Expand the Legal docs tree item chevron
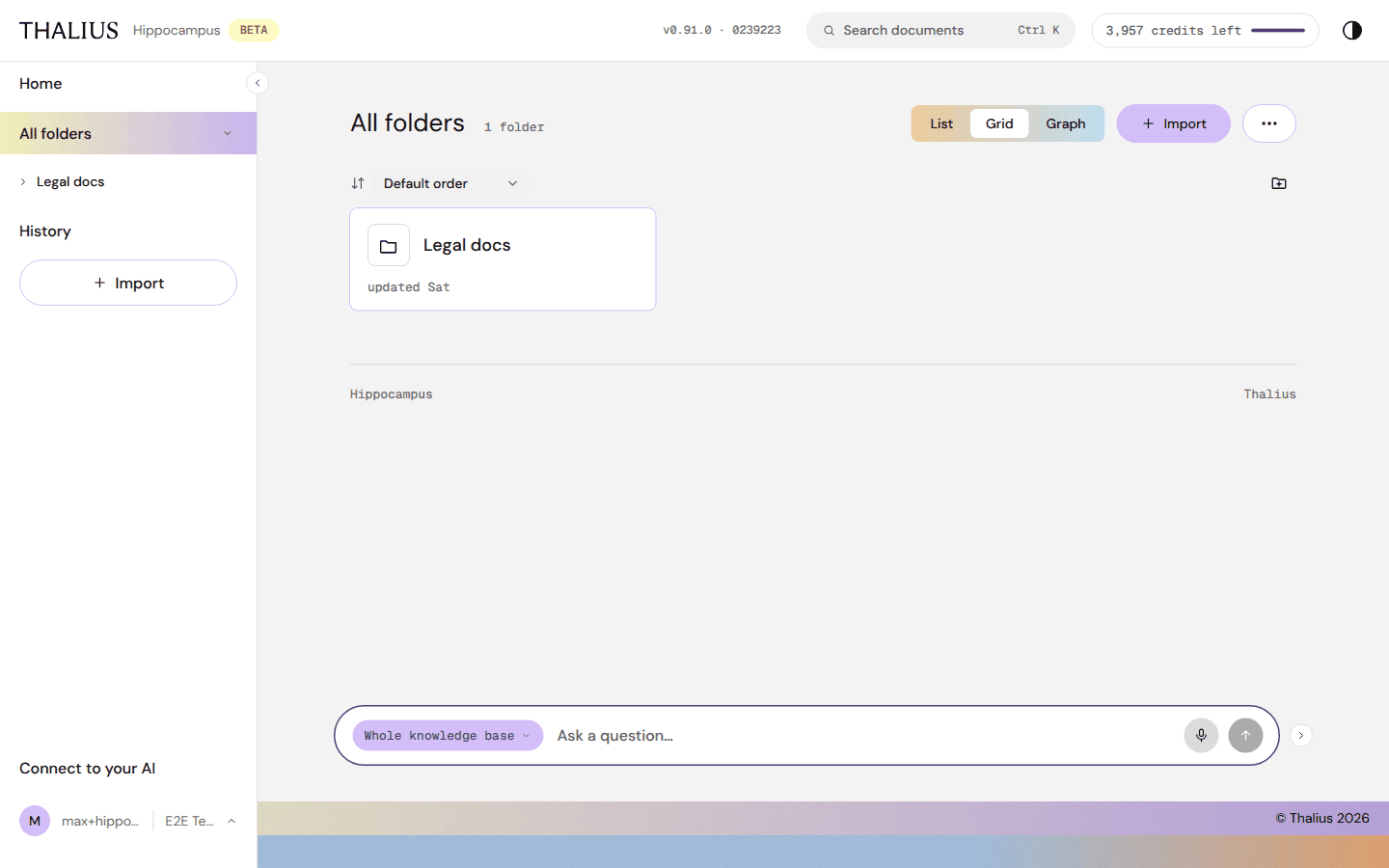This screenshot has width=1389, height=868. tap(23, 181)
